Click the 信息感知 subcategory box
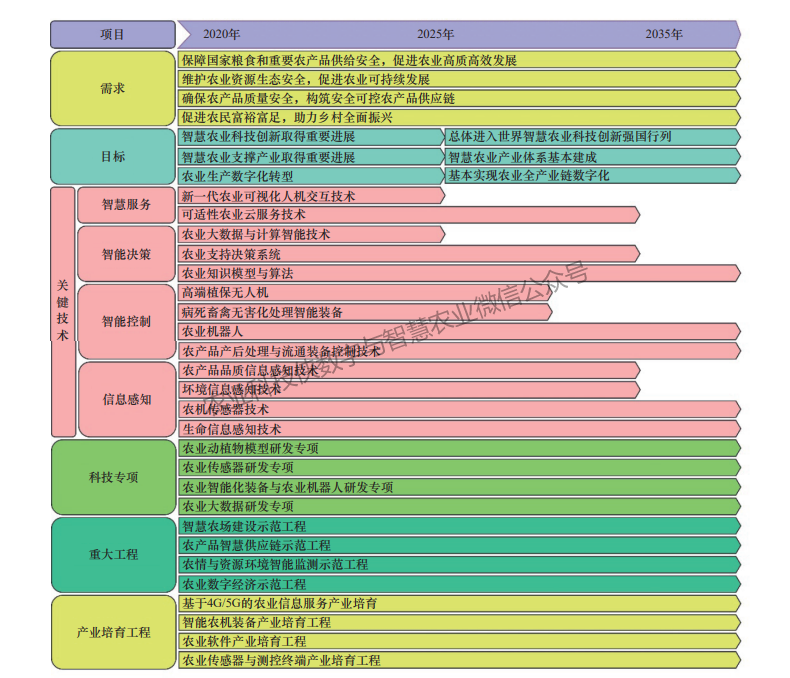This screenshot has width=790, height=678. [x=126, y=399]
